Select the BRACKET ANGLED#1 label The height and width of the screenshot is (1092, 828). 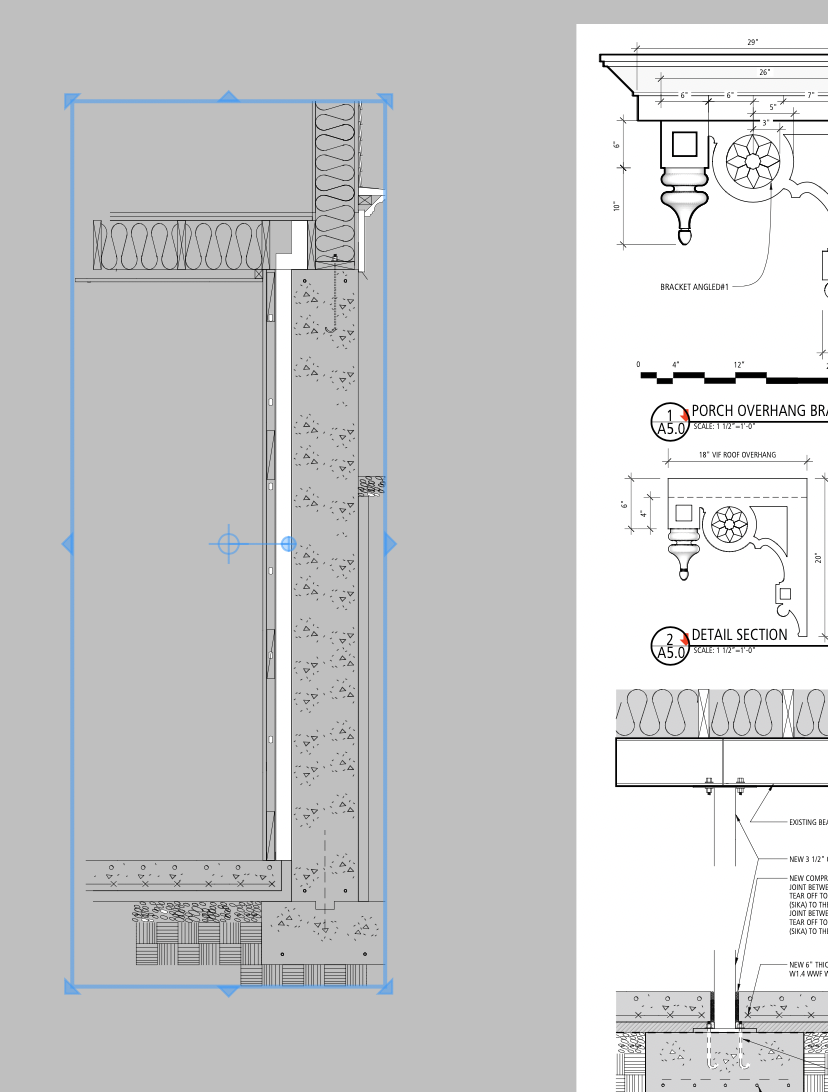click(x=694, y=287)
